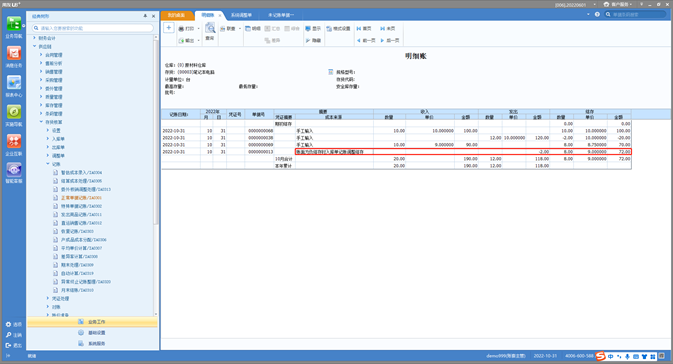Image resolution: width=673 pixels, height=364 pixels.
Task: Open the 业务导航 sidebar icon
Action: 14,24
